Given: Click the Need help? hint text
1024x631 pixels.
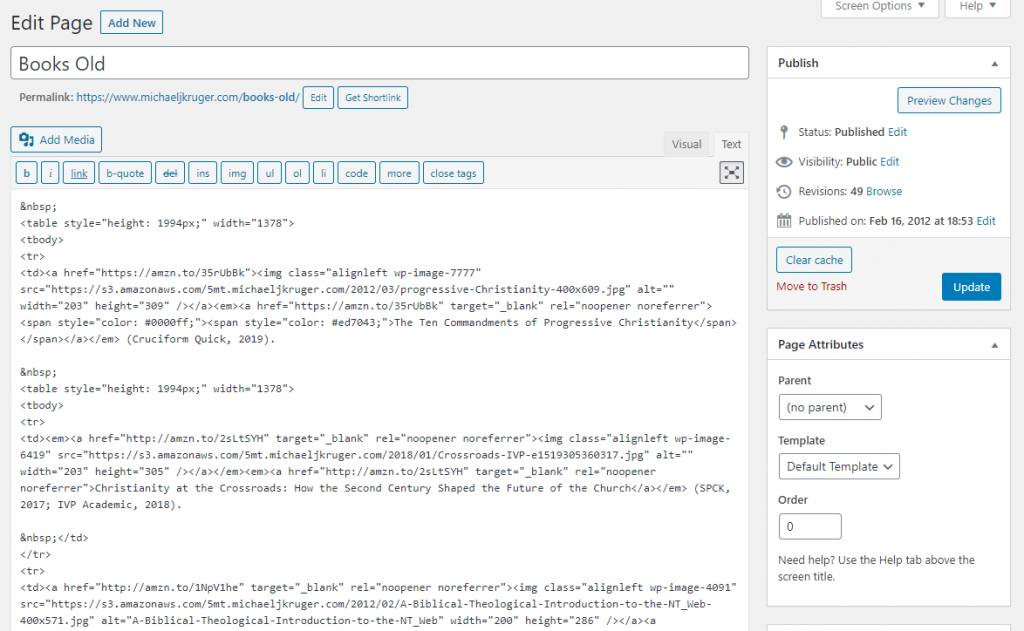Looking at the screenshot, I should 876,568.
